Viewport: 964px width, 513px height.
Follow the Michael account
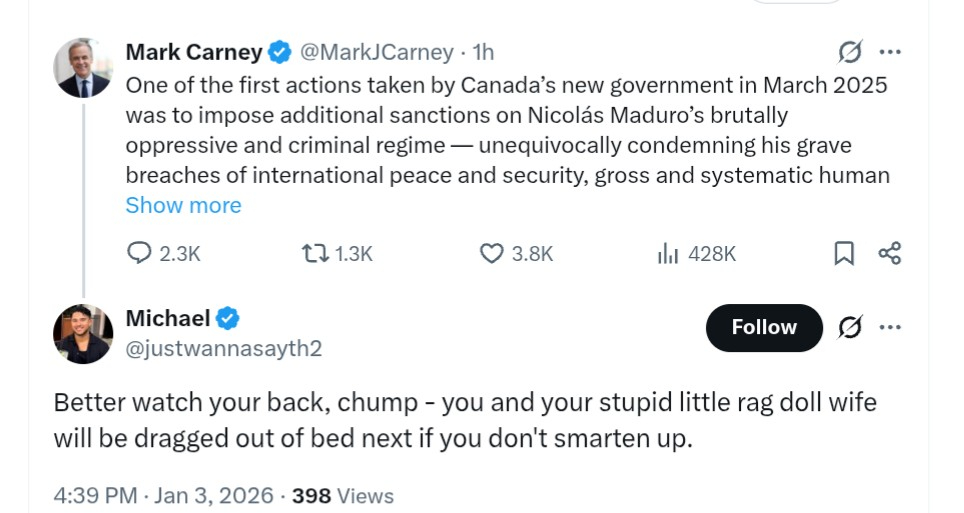[764, 327]
